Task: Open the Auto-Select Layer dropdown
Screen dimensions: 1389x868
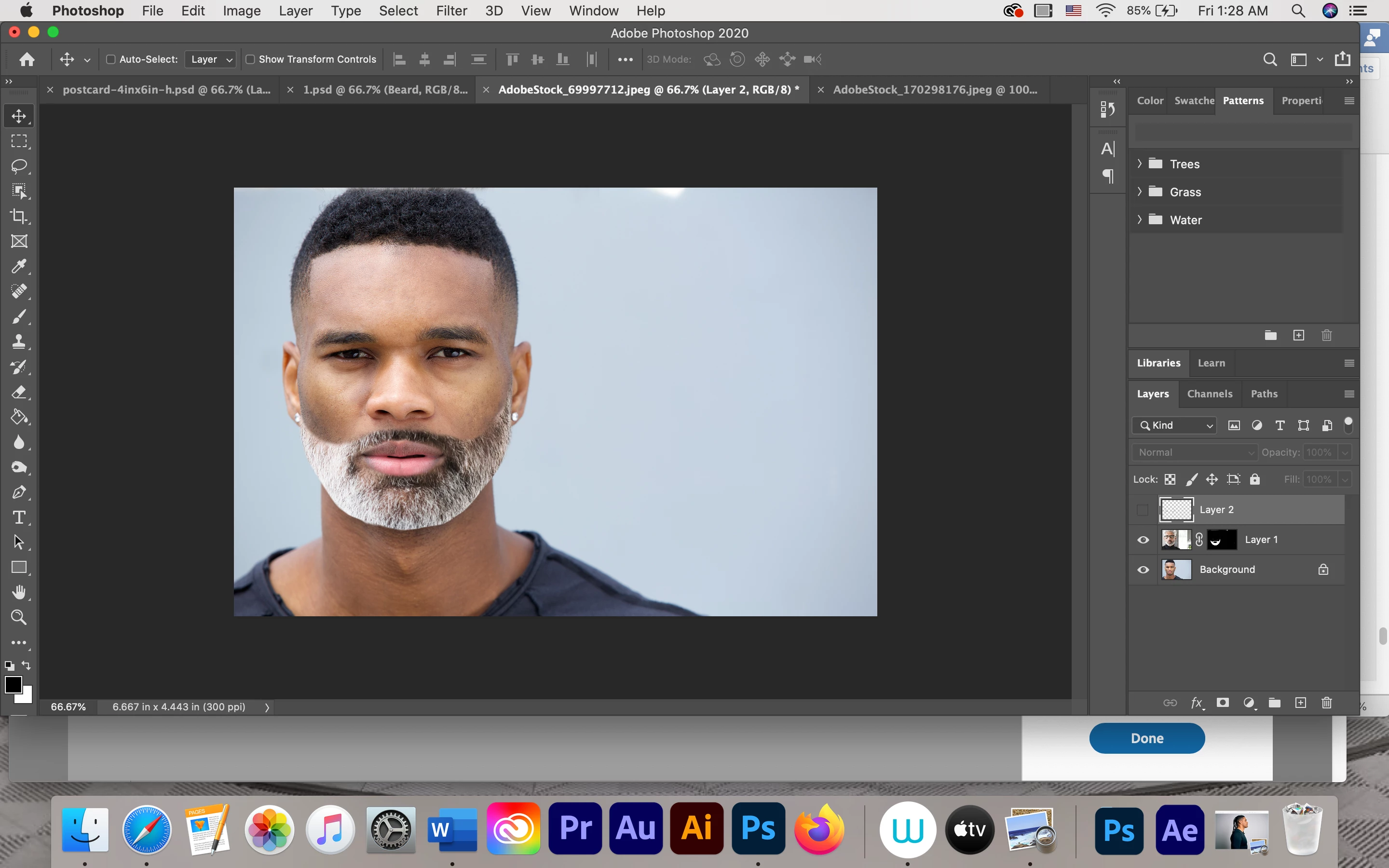Action: (x=211, y=59)
